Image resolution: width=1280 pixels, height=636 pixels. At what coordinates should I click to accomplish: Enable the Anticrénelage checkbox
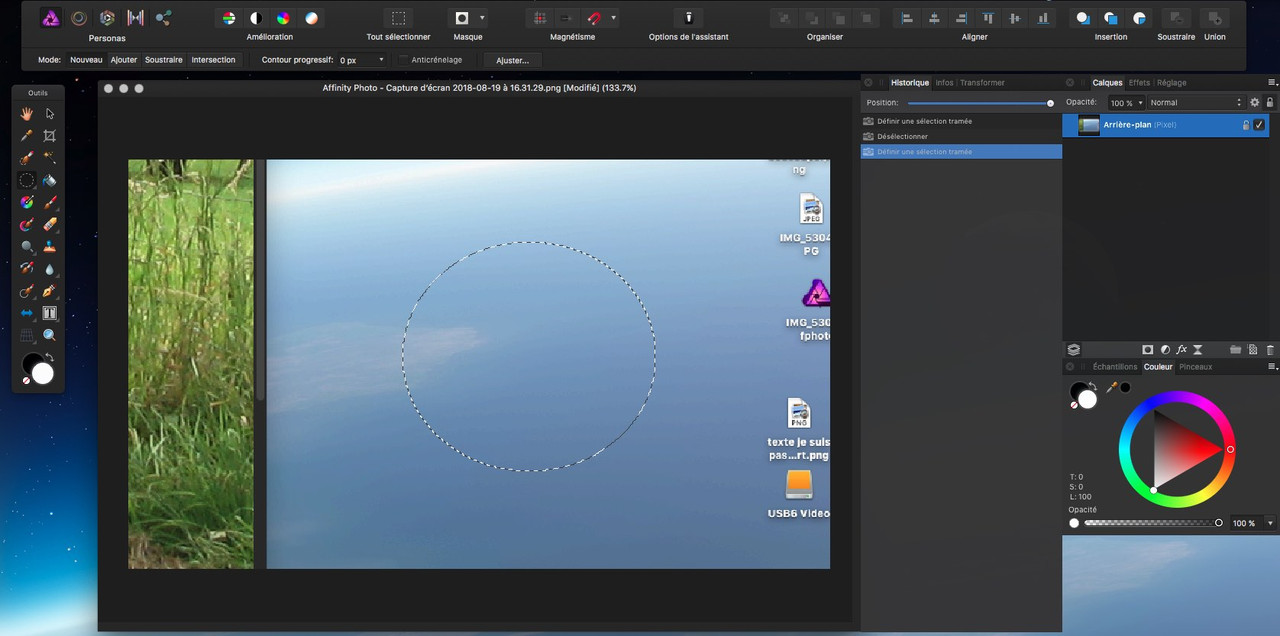(404, 60)
